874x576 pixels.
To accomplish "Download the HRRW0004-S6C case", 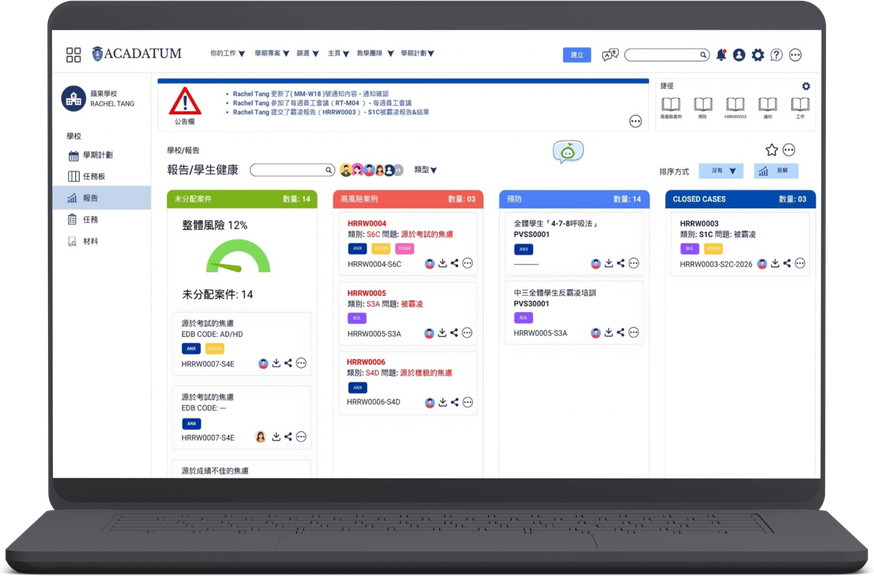I will [443, 263].
